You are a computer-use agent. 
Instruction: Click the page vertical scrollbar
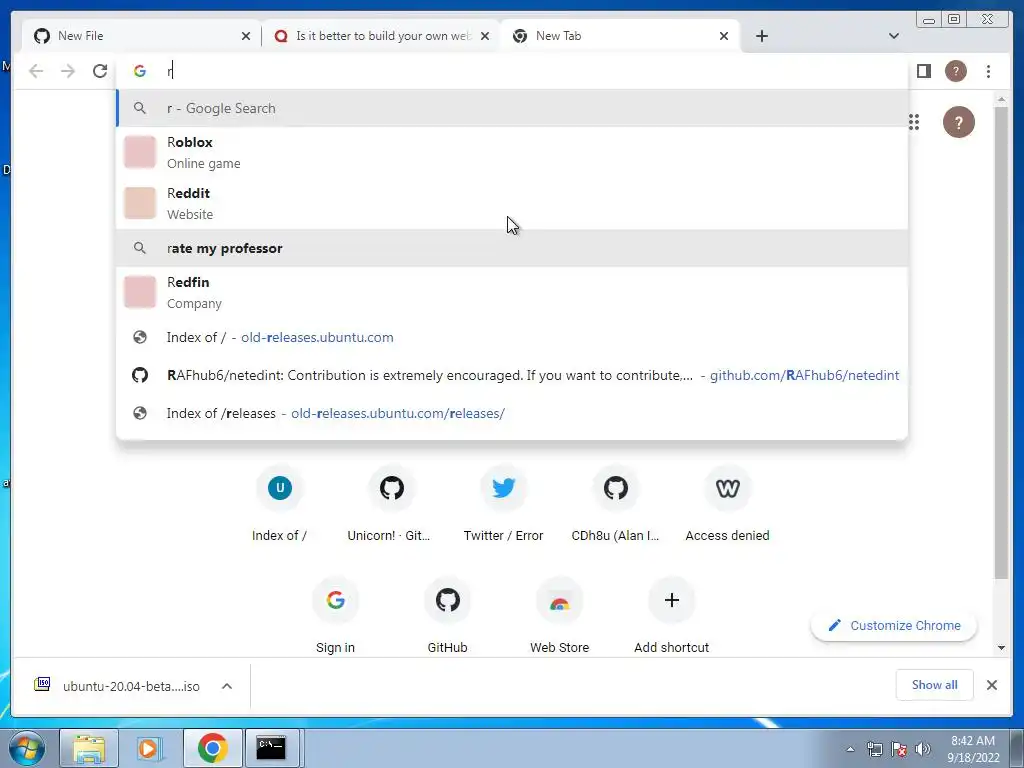coord(1001,342)
